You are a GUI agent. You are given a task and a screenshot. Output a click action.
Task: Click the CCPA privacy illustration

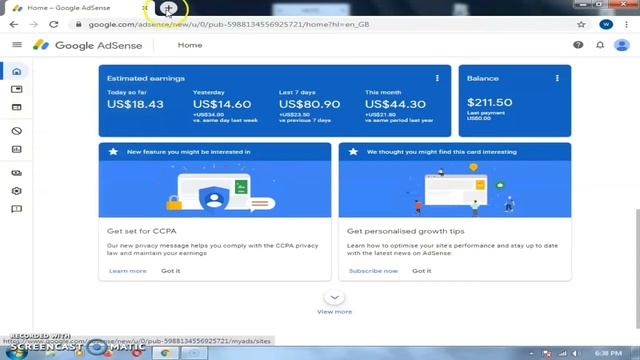coord(215,189)
